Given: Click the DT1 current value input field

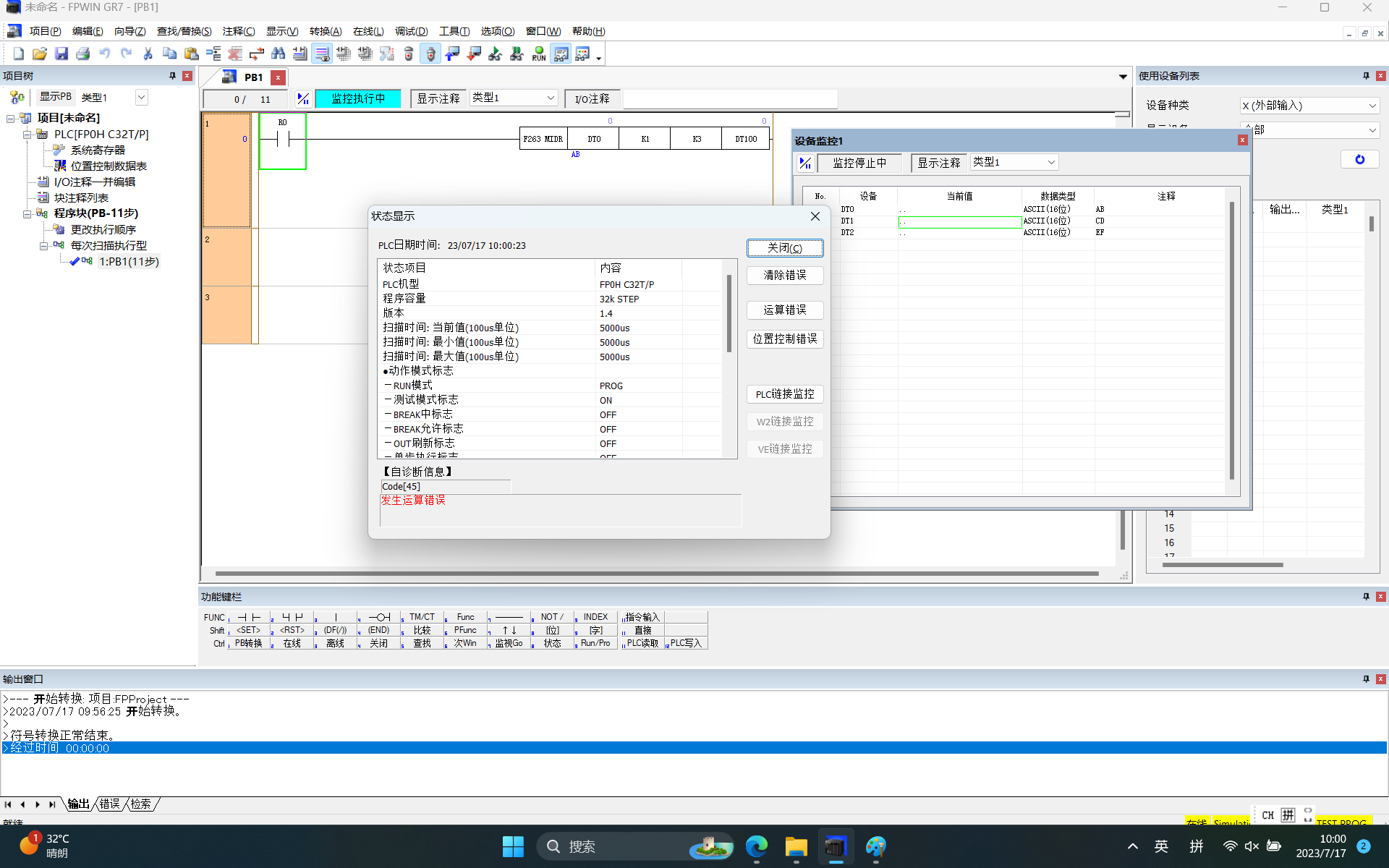Looking at the screenshot, I should [959, 221].
